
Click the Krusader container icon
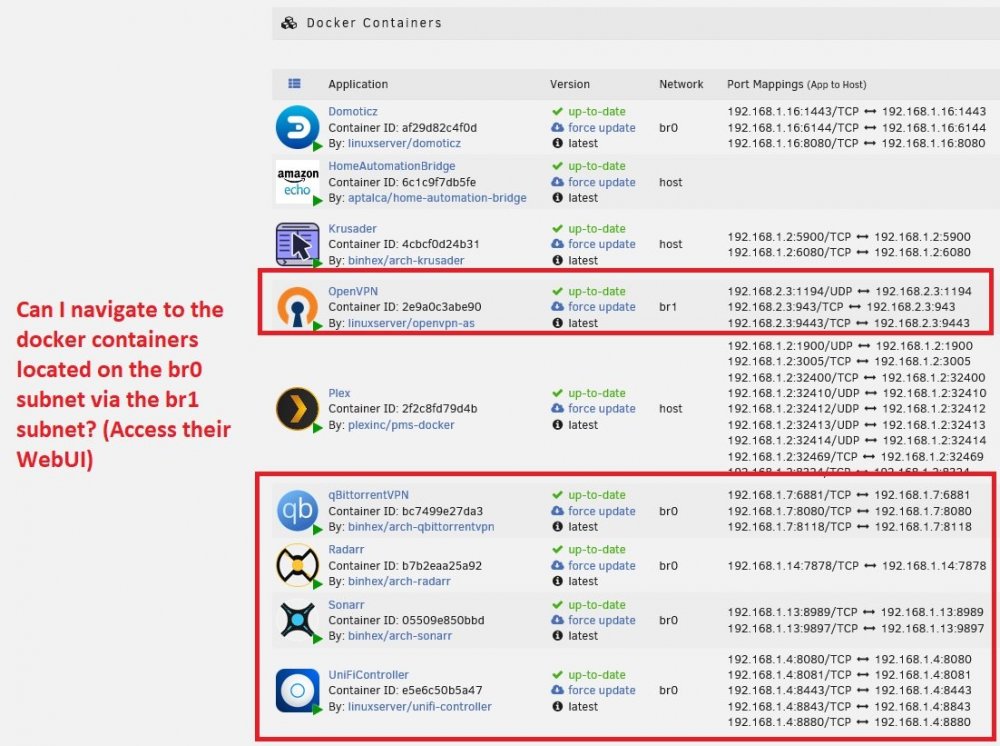[297, 244]
